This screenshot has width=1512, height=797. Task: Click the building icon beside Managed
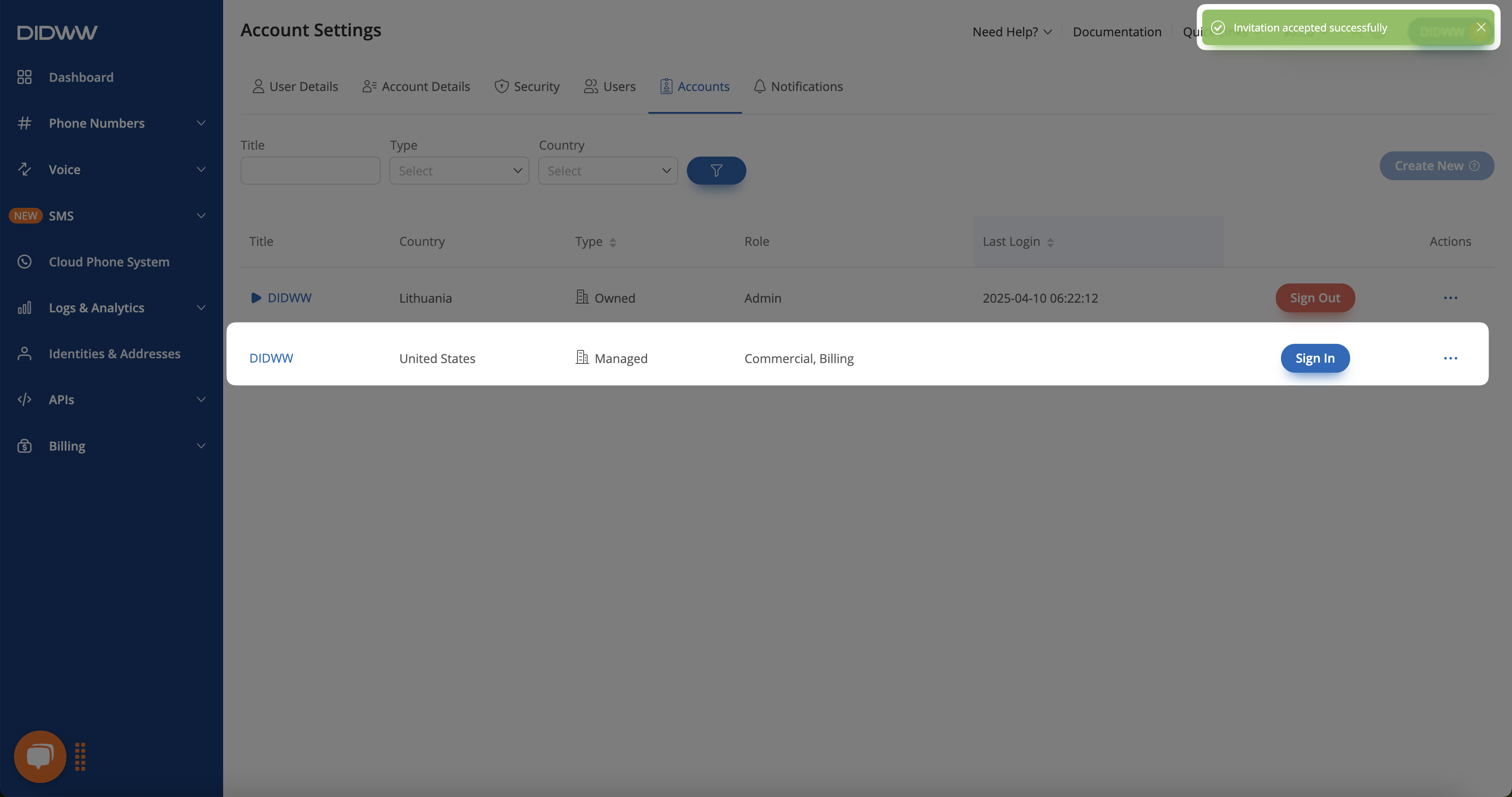(582, 357)
